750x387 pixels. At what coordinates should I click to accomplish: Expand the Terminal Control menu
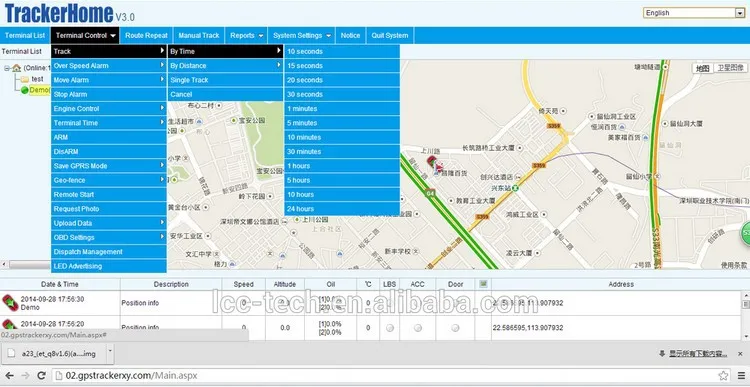click(85, 35)
